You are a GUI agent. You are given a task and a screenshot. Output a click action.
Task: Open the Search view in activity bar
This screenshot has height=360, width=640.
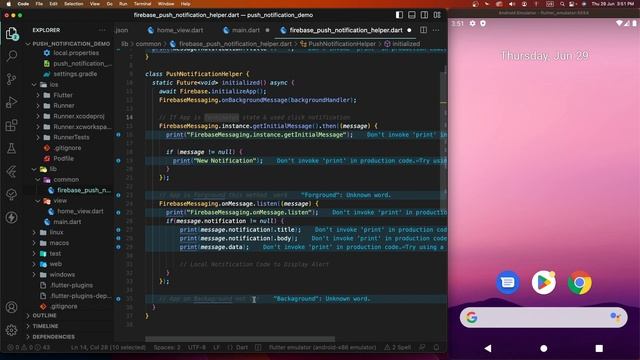click(11, 56)
